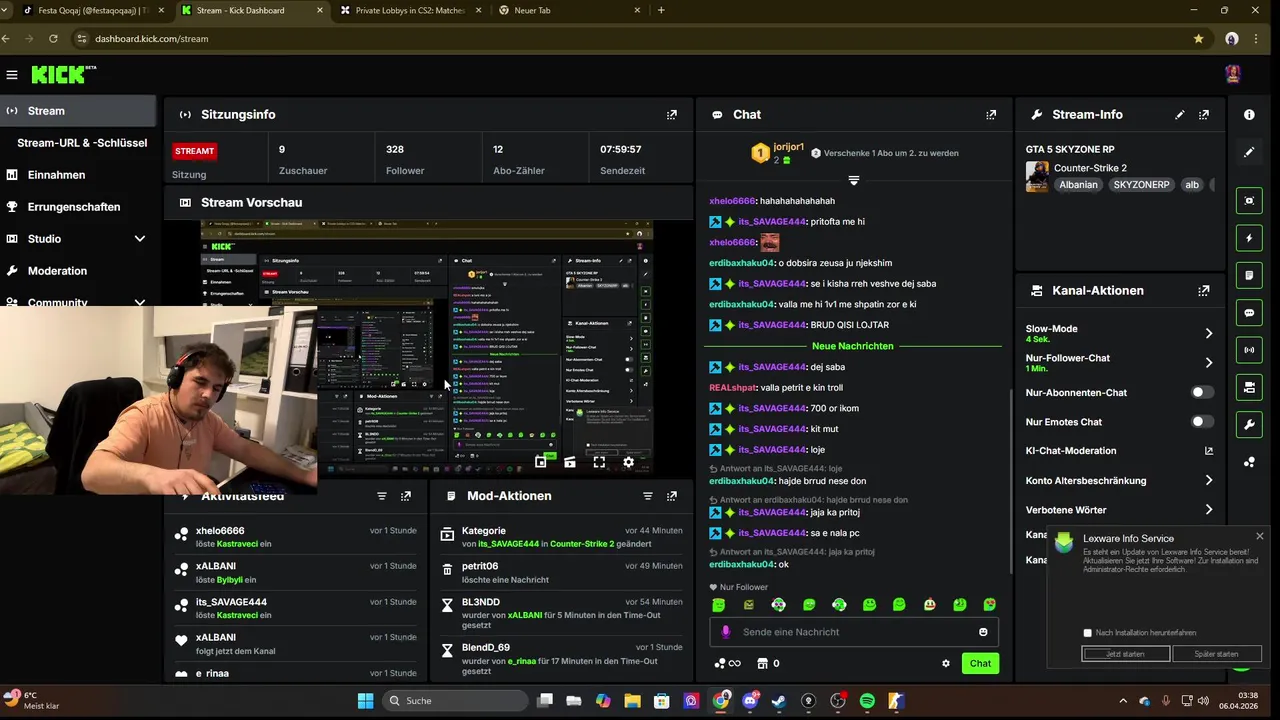Pop out the Stream-Info panel
This screenshot has height=720, width=1280.
[1204, 115]
